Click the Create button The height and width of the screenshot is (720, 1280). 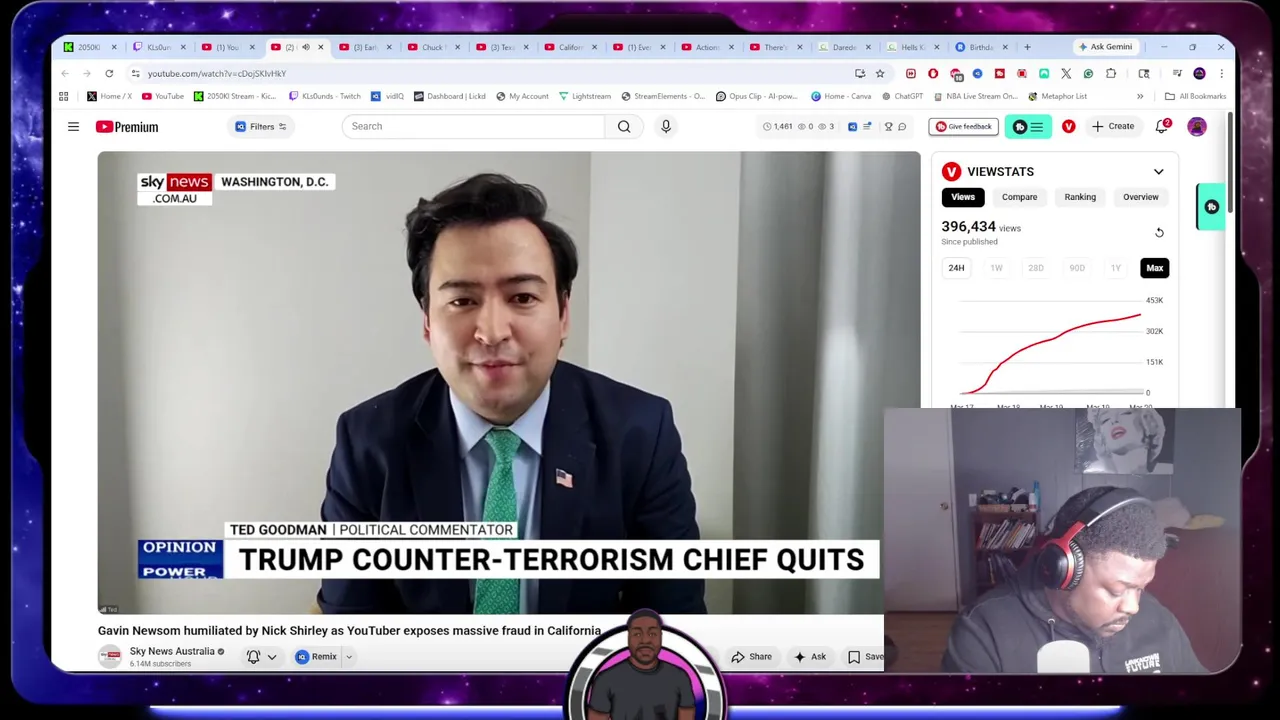(x=1113, y=127)
